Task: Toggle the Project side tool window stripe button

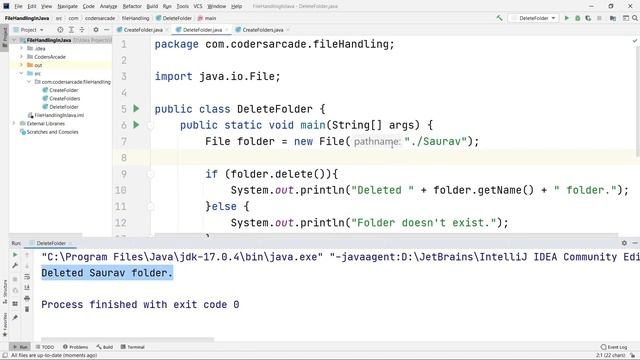Action: (4, 37)
